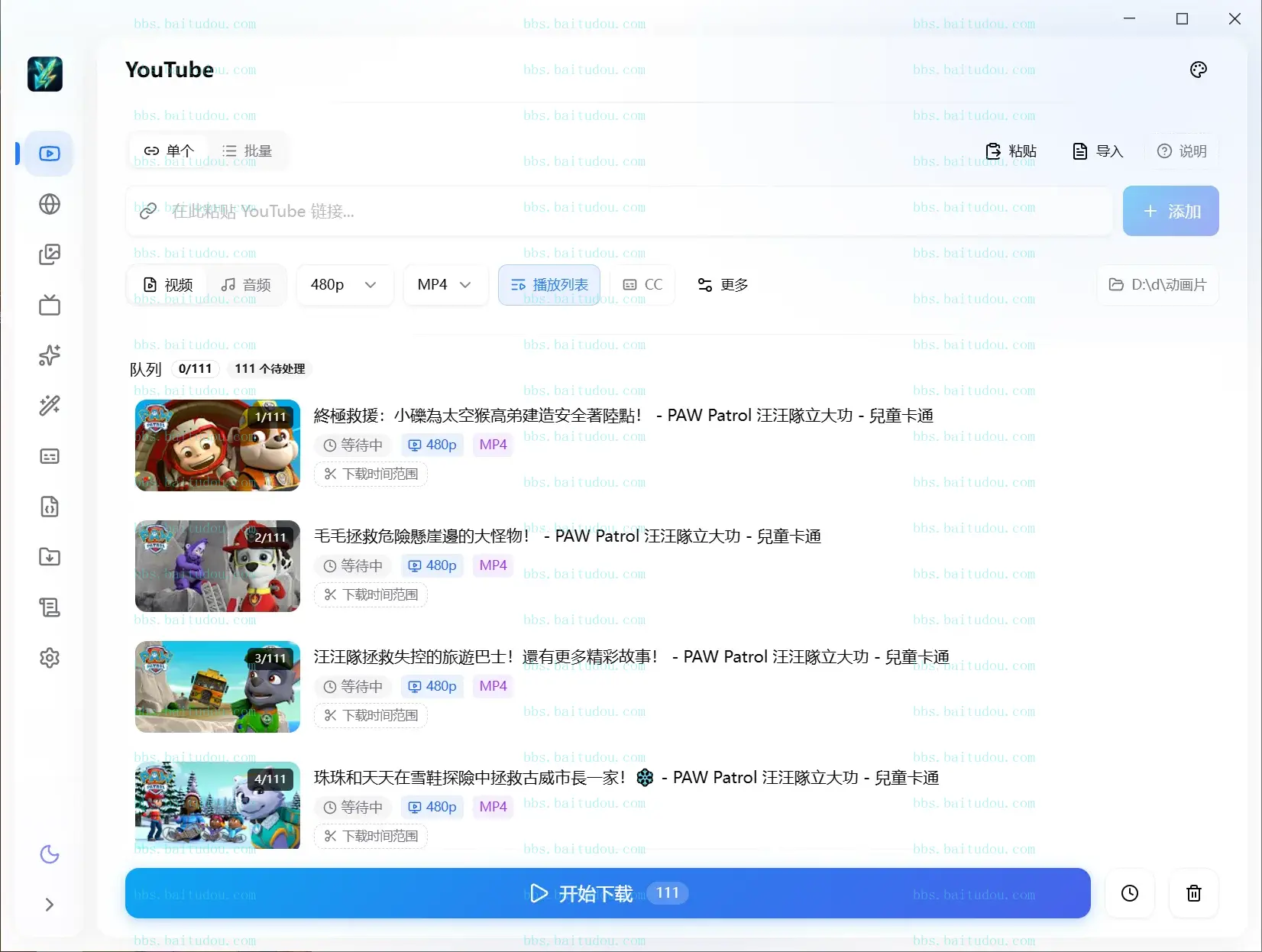Open the theme palette icon
The height and width of the screenshot is (952, 1262).
click(1199, 70)
